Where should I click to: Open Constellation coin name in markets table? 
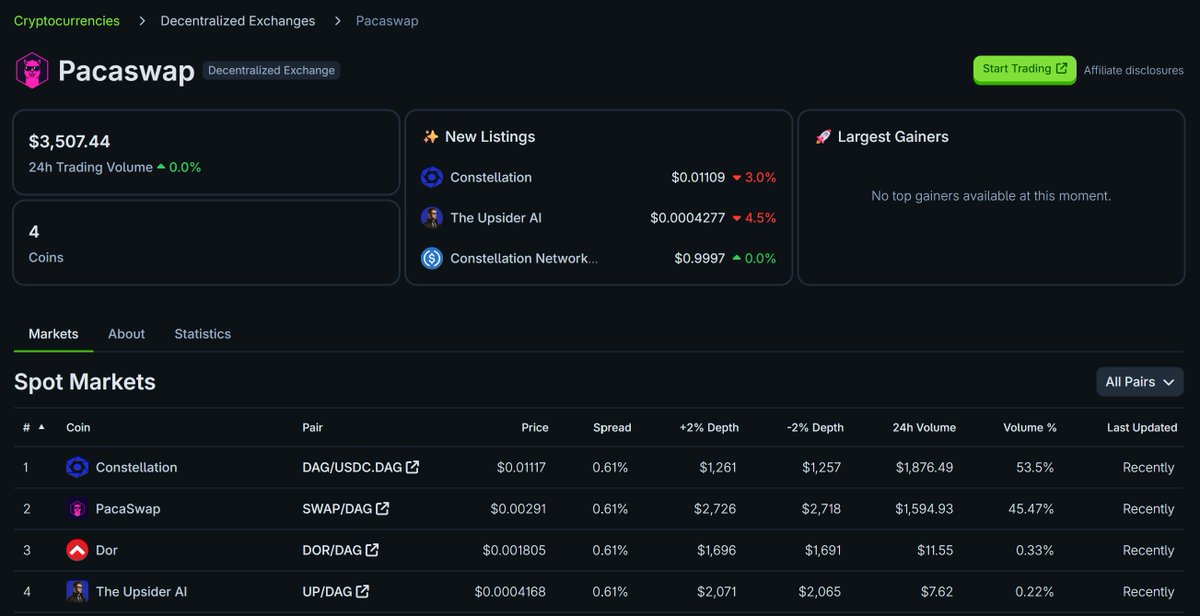136,467
